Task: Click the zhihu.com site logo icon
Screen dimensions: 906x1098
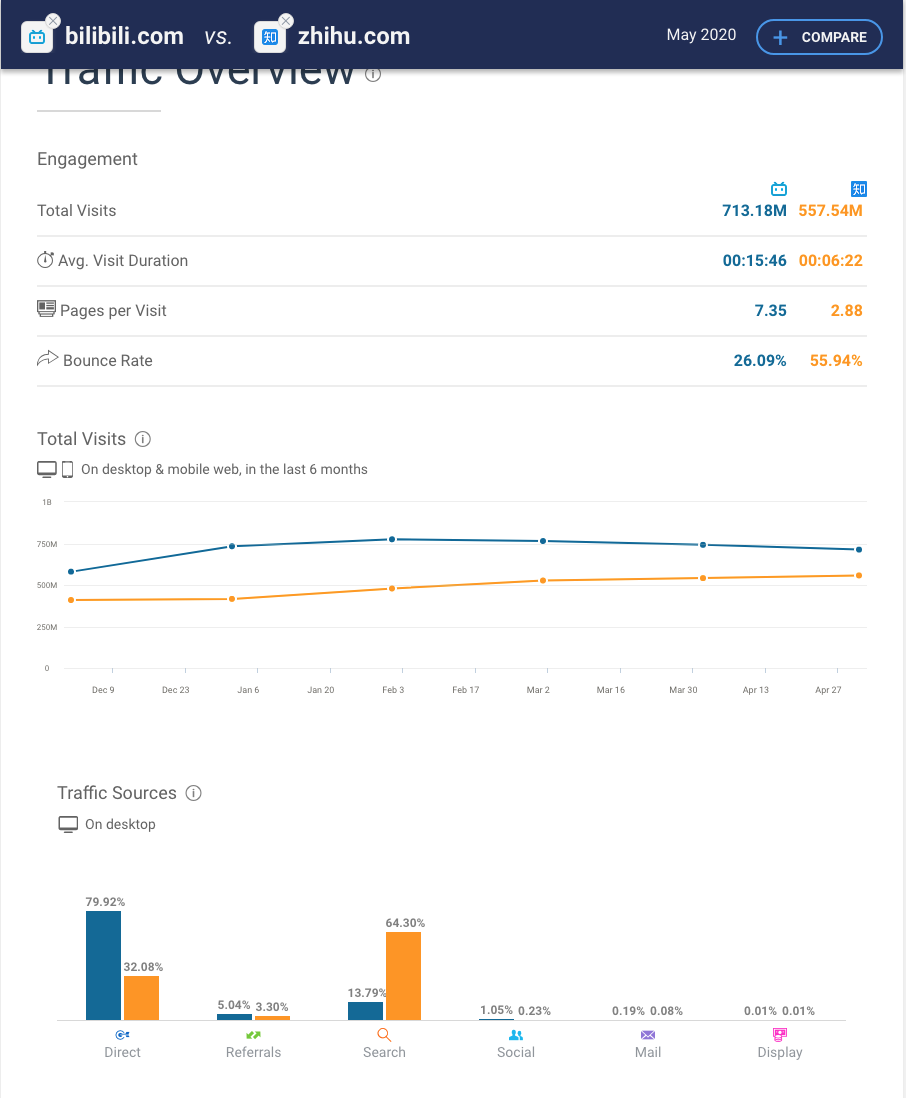Action: tap(270, 37)
